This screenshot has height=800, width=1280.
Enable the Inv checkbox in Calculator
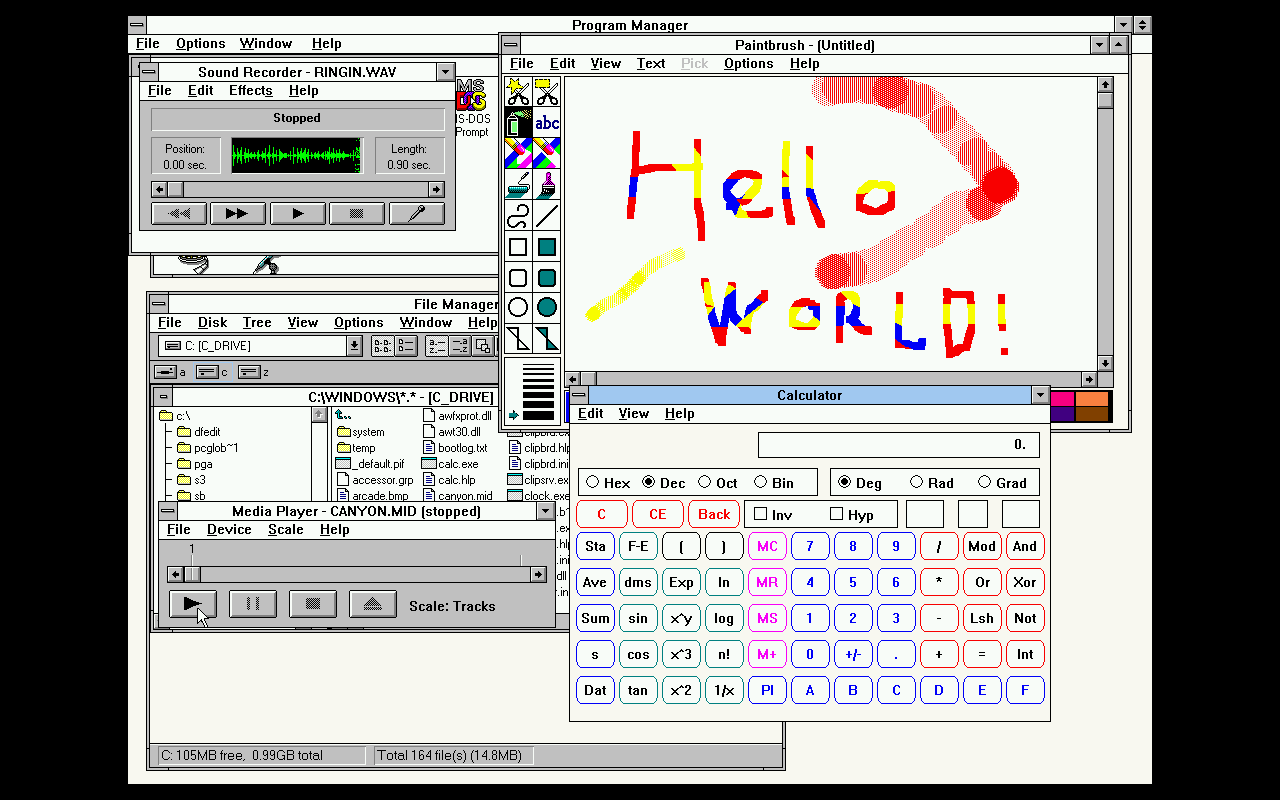[773, 515]
